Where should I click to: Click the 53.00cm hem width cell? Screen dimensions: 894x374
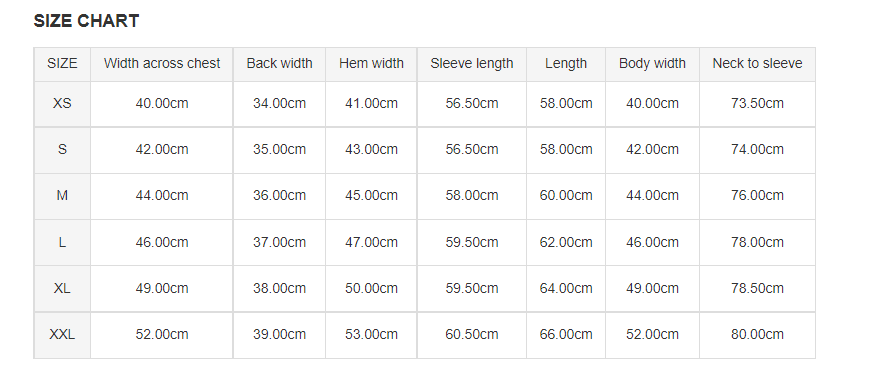tap(371, 335)
